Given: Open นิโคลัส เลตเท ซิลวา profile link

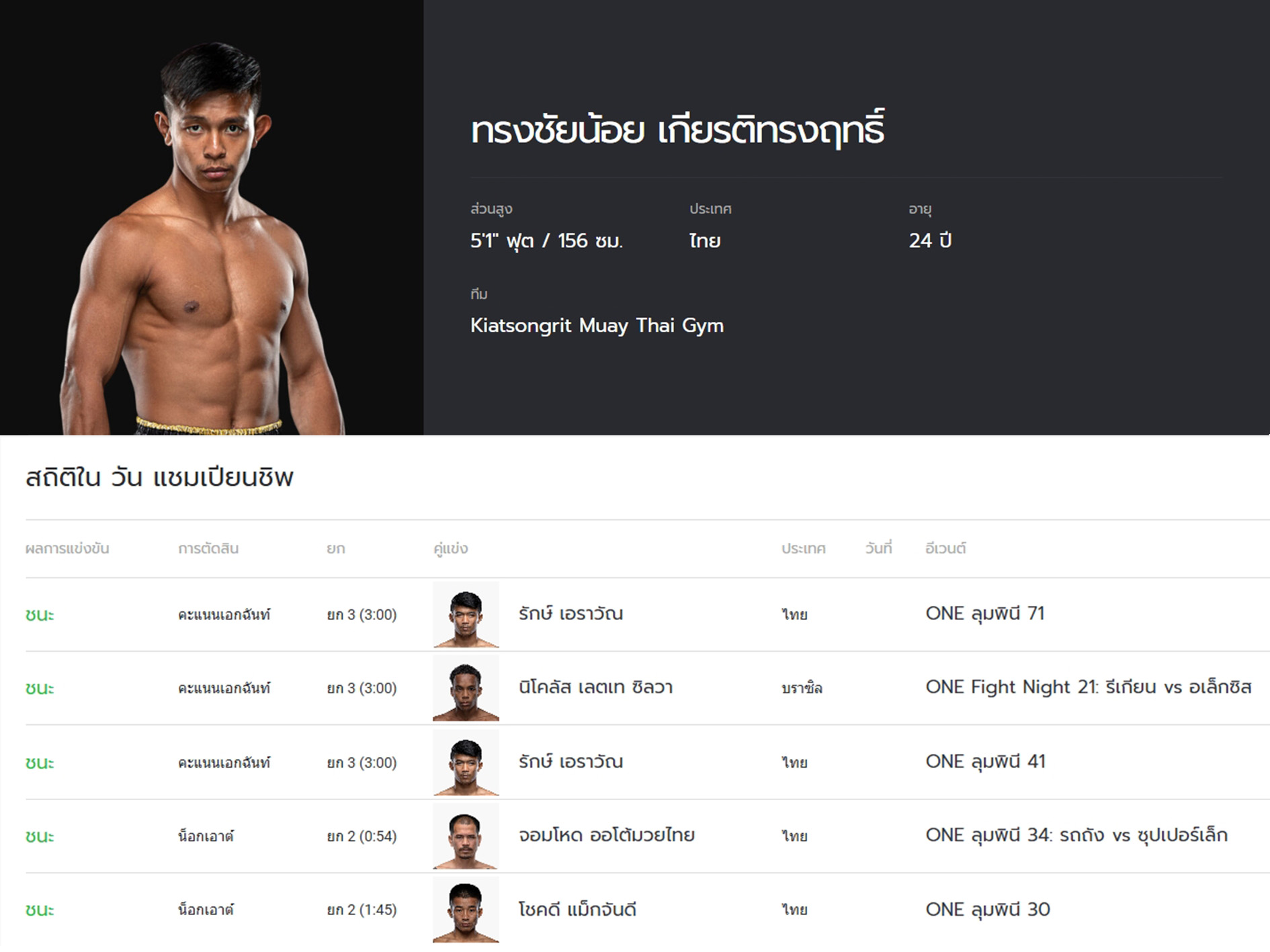Looking at the screenshot, I should [595, 687].
